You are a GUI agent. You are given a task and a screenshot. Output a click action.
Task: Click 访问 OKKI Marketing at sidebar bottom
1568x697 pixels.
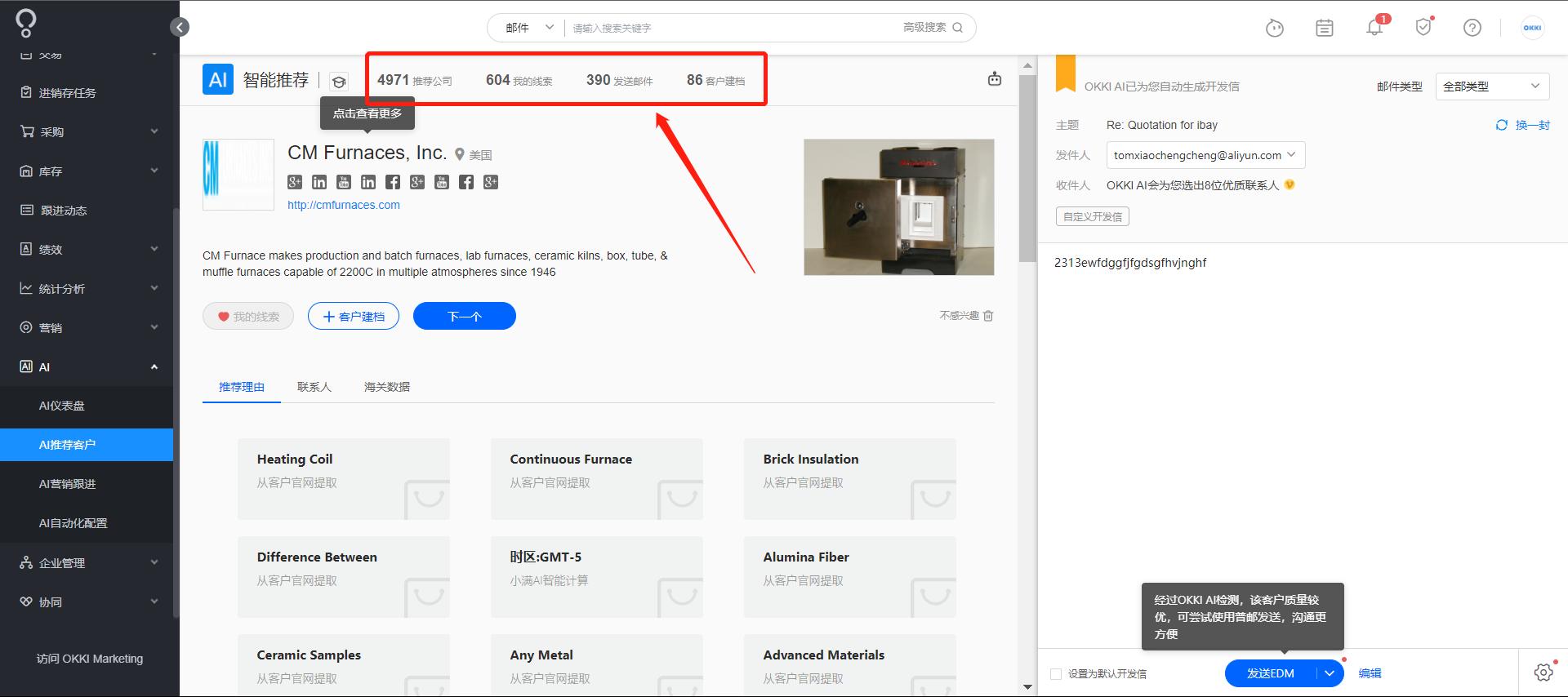pyautogui.click(x=90, y=659)
